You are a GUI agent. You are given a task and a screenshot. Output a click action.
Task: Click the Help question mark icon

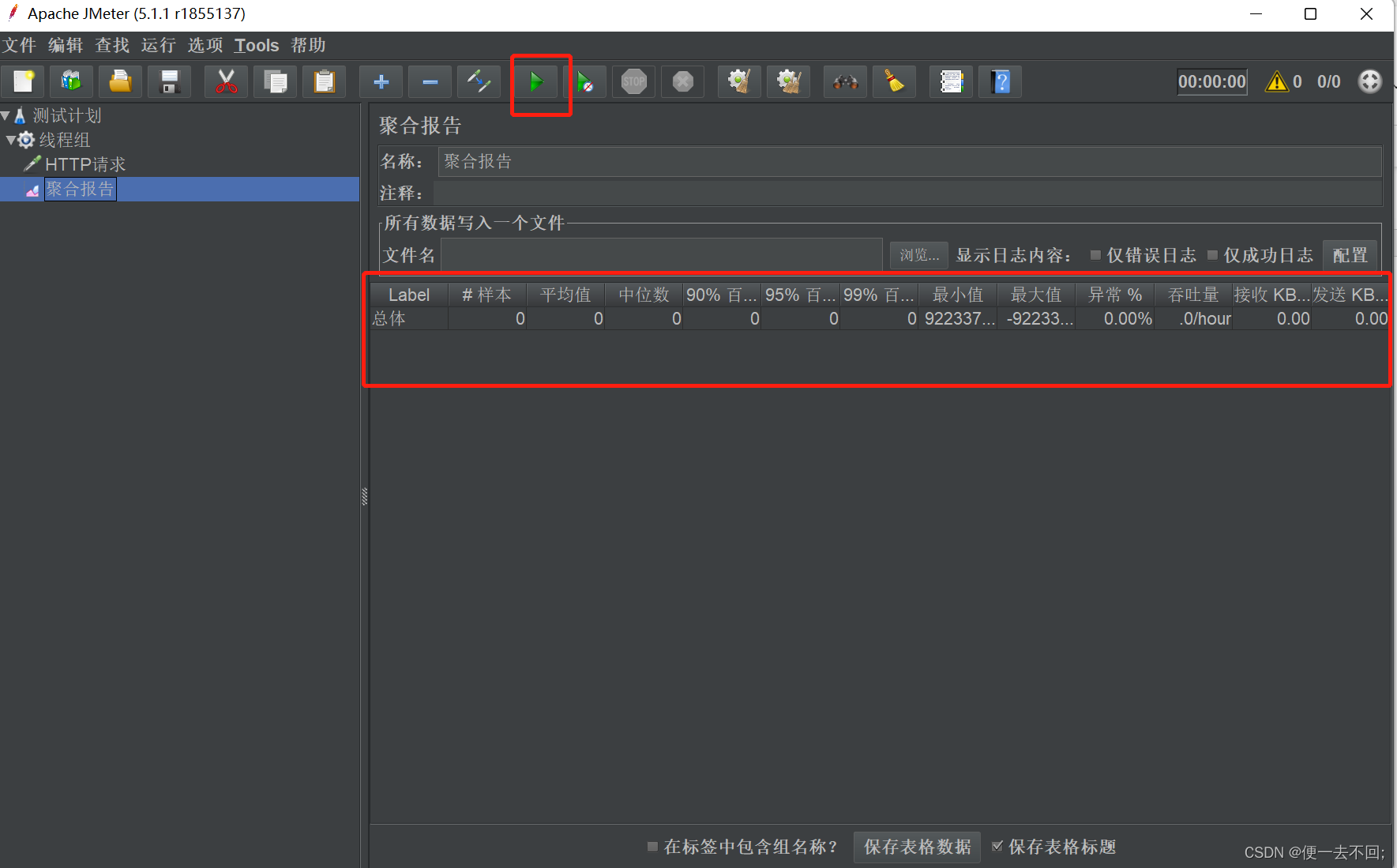pyautogui.click(x=1000, y=81)
